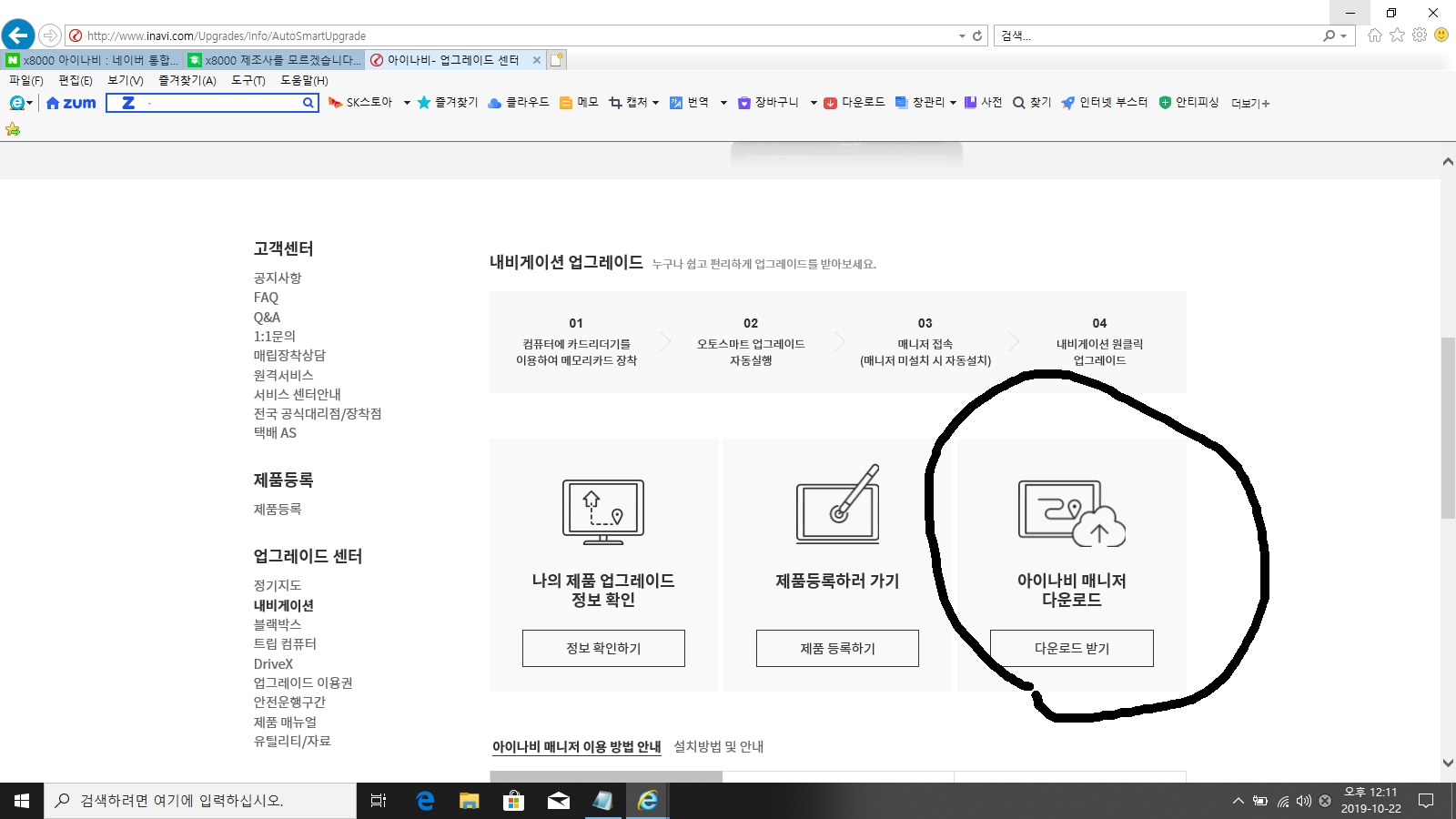Refresh the page from the address bar
The height and width of the screenshot is (819, 1456).
point(977,36)
